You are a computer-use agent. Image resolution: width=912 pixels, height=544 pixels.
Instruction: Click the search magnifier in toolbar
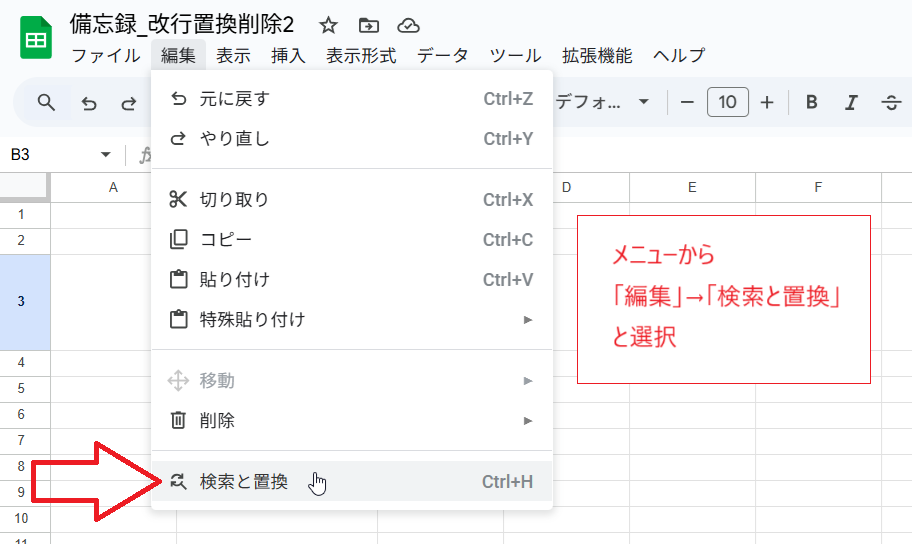(x=47, y=103)
